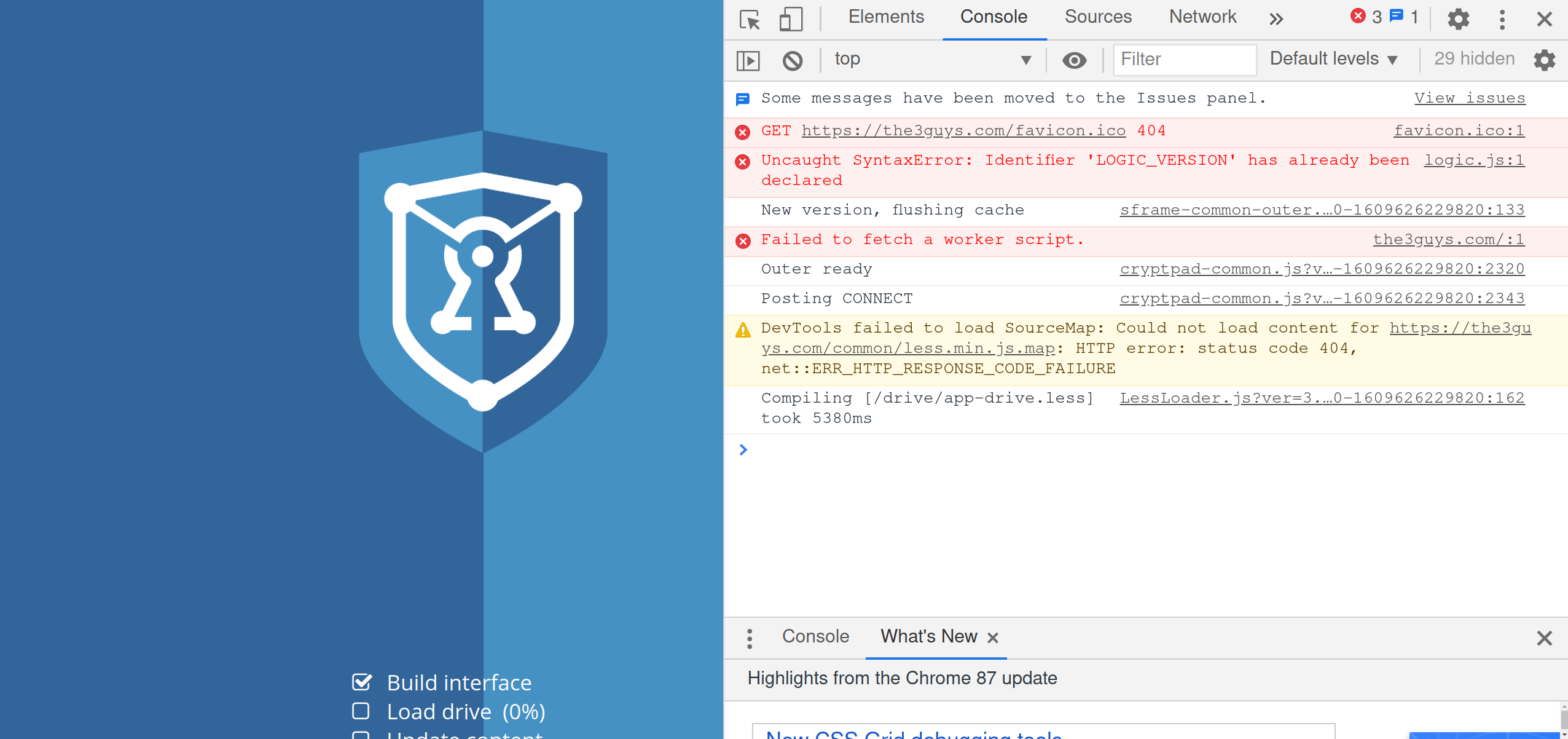The width and height of the screenshot is (1568, 739).
Task: Switch to the Network tab
Action: (x=1202, y=17)
